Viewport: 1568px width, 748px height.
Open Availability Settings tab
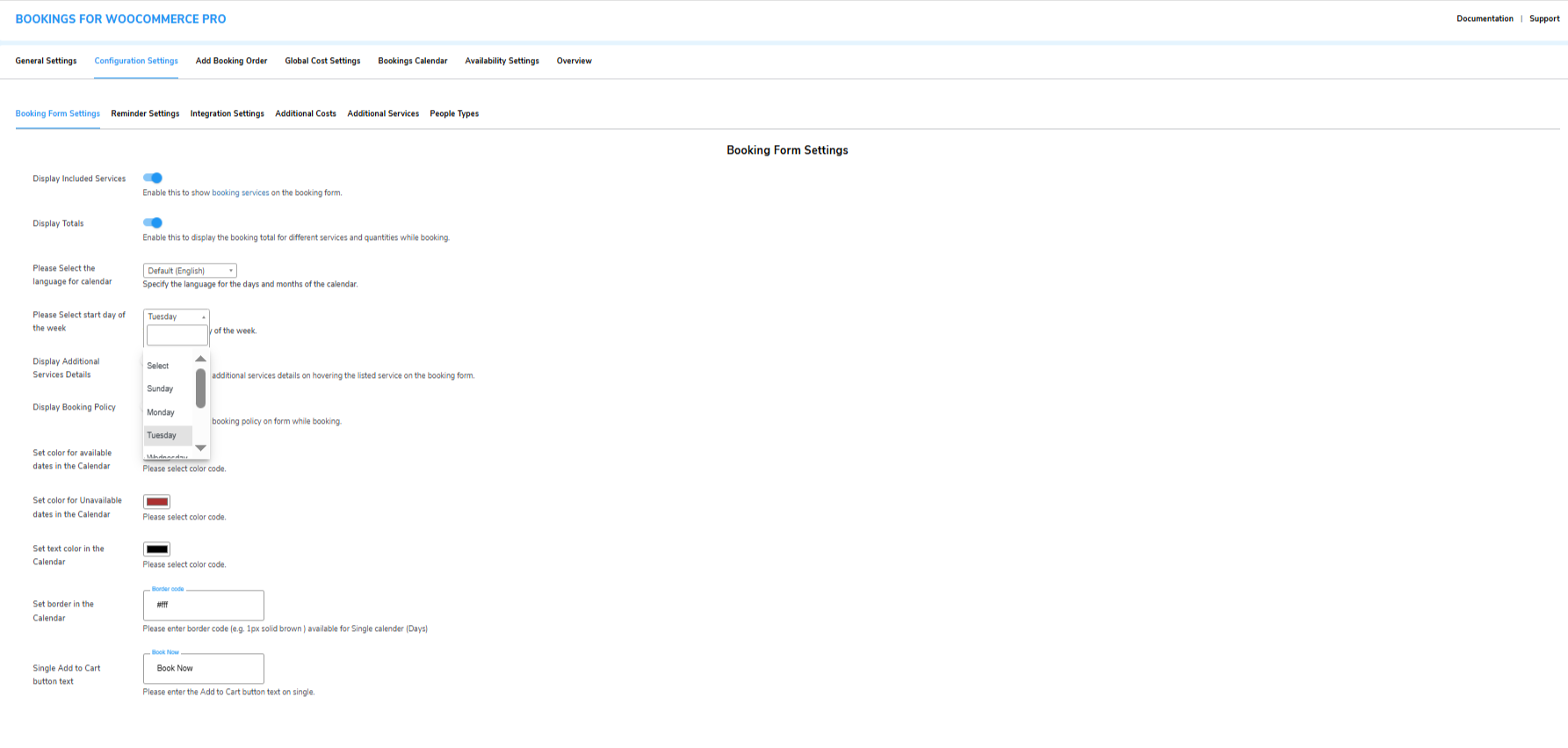click(x=502, y=61)
